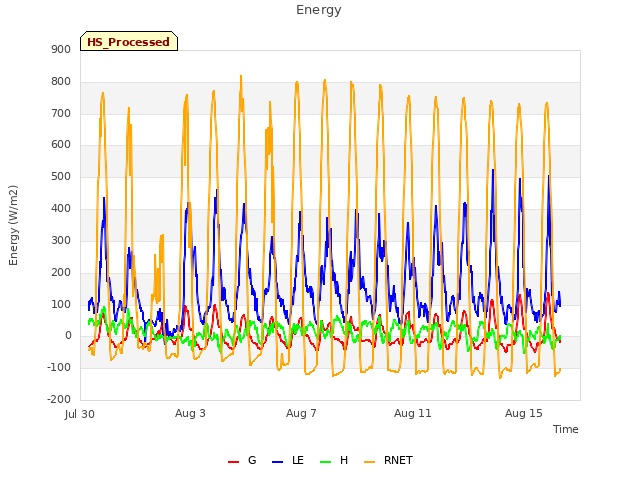640x480 pixels.
Task: Click the green H legend swatch
Action: pyautogui.click(x=326, y=462)
